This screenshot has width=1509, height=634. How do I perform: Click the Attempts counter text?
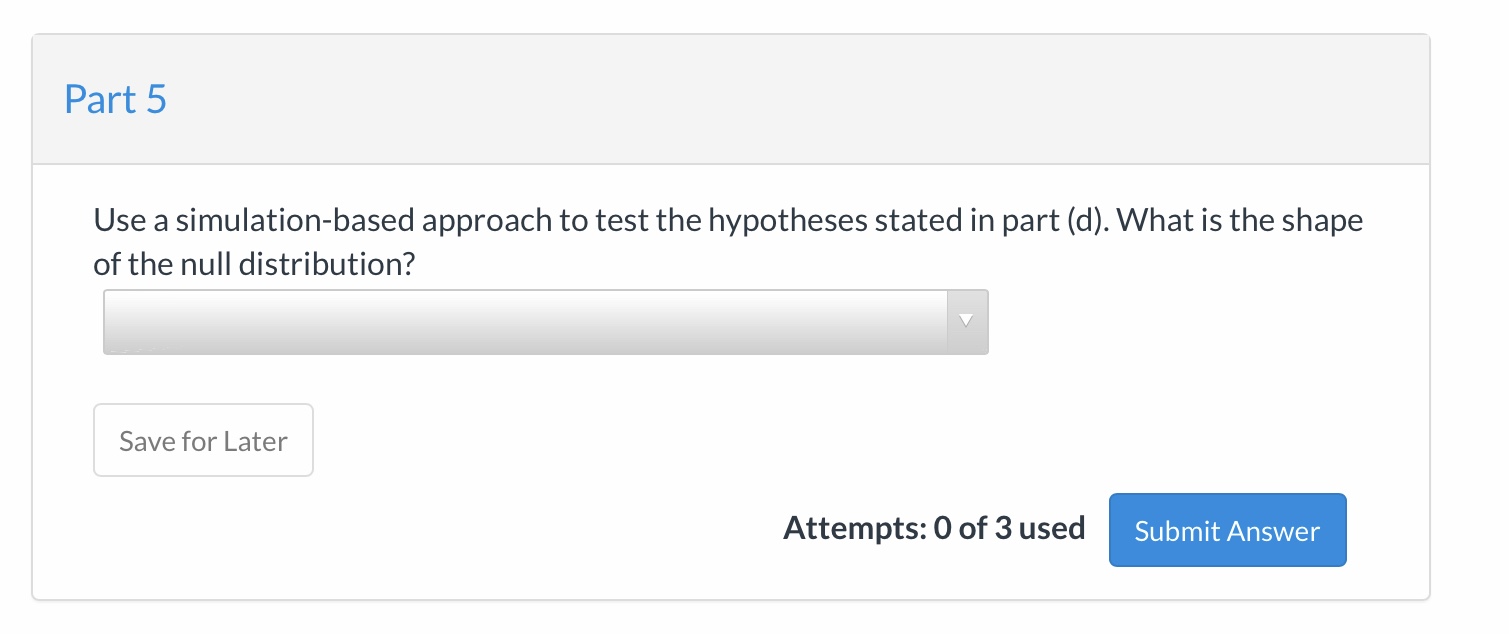[x=934, y=528]
